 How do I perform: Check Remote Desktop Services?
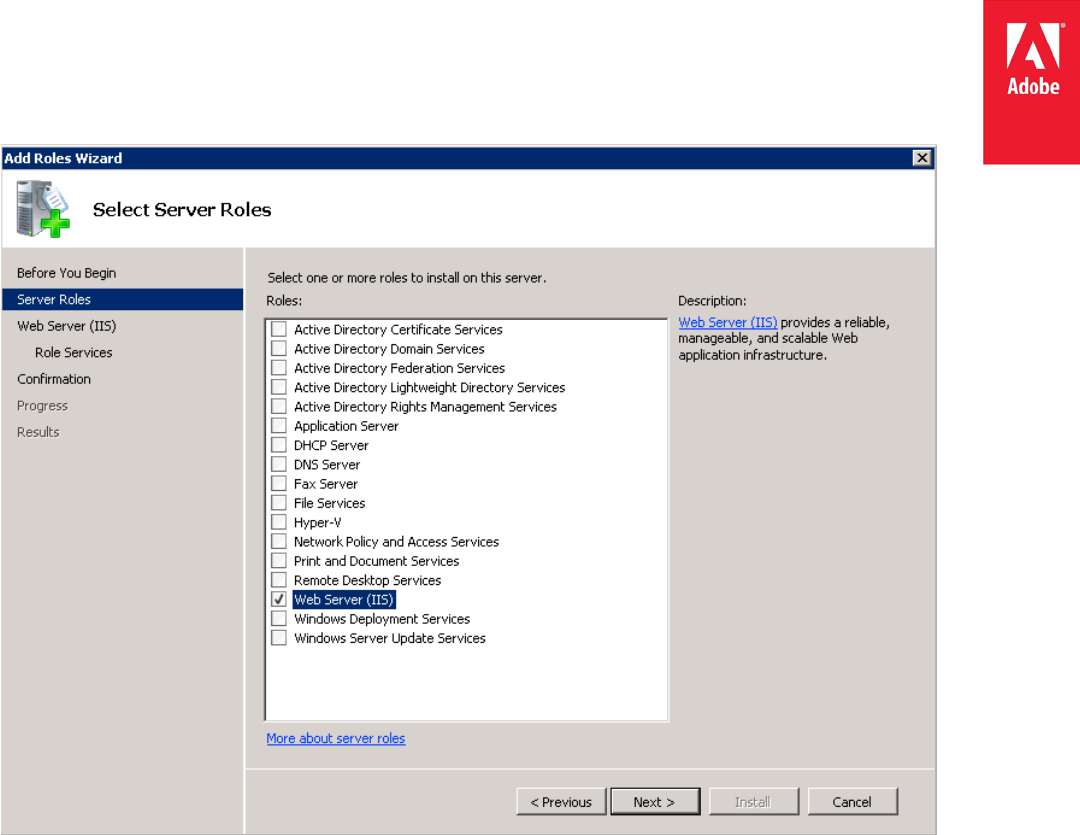279,579
